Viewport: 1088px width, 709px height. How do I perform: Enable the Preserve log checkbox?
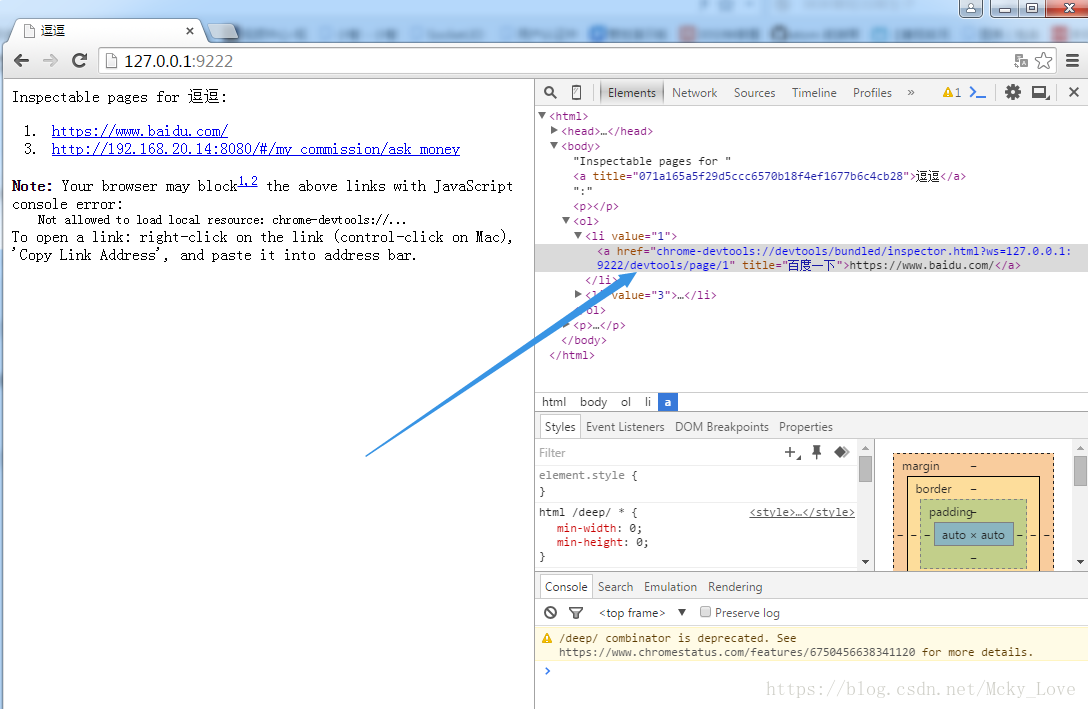coord(705,612)
